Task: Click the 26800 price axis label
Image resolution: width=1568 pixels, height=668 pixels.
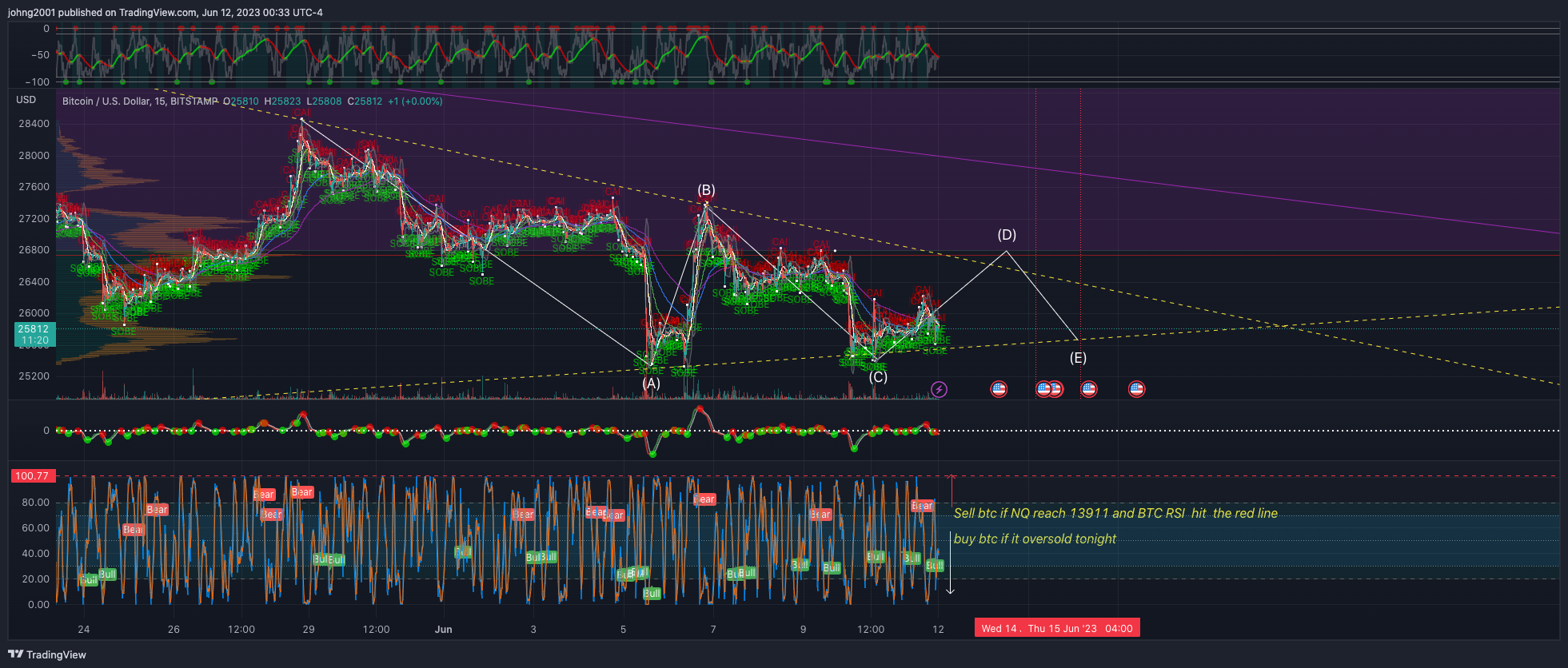Action: (34, 250)
